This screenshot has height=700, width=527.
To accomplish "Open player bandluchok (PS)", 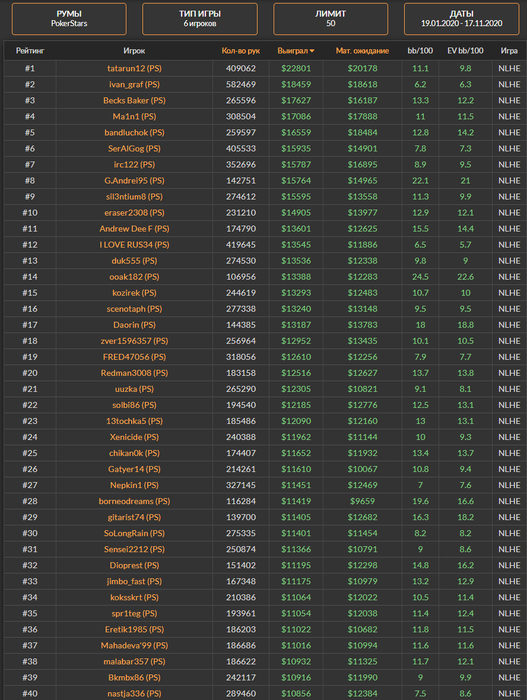I will click(134, 133).
